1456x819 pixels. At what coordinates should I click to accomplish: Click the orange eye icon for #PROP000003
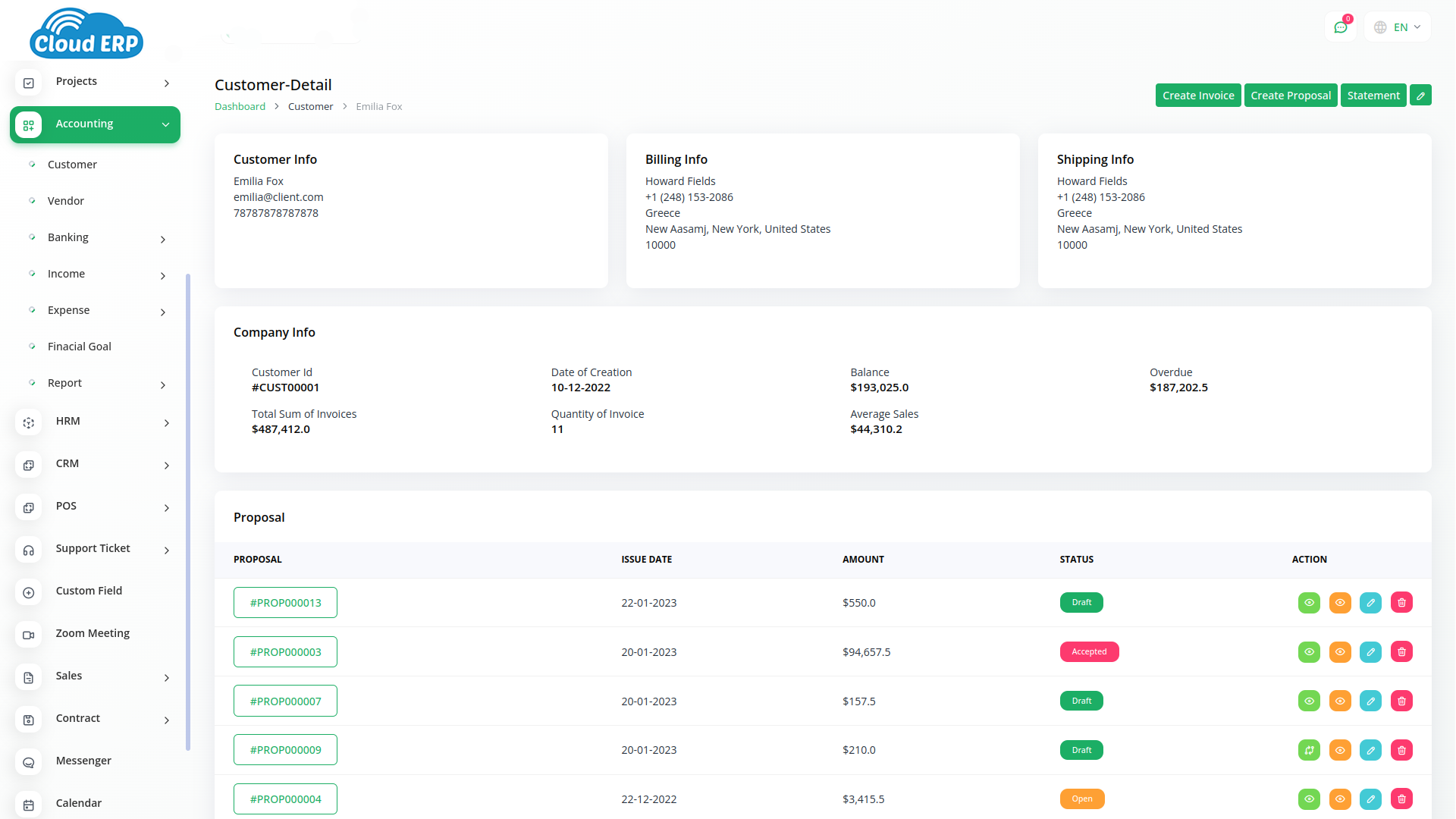1340,652
